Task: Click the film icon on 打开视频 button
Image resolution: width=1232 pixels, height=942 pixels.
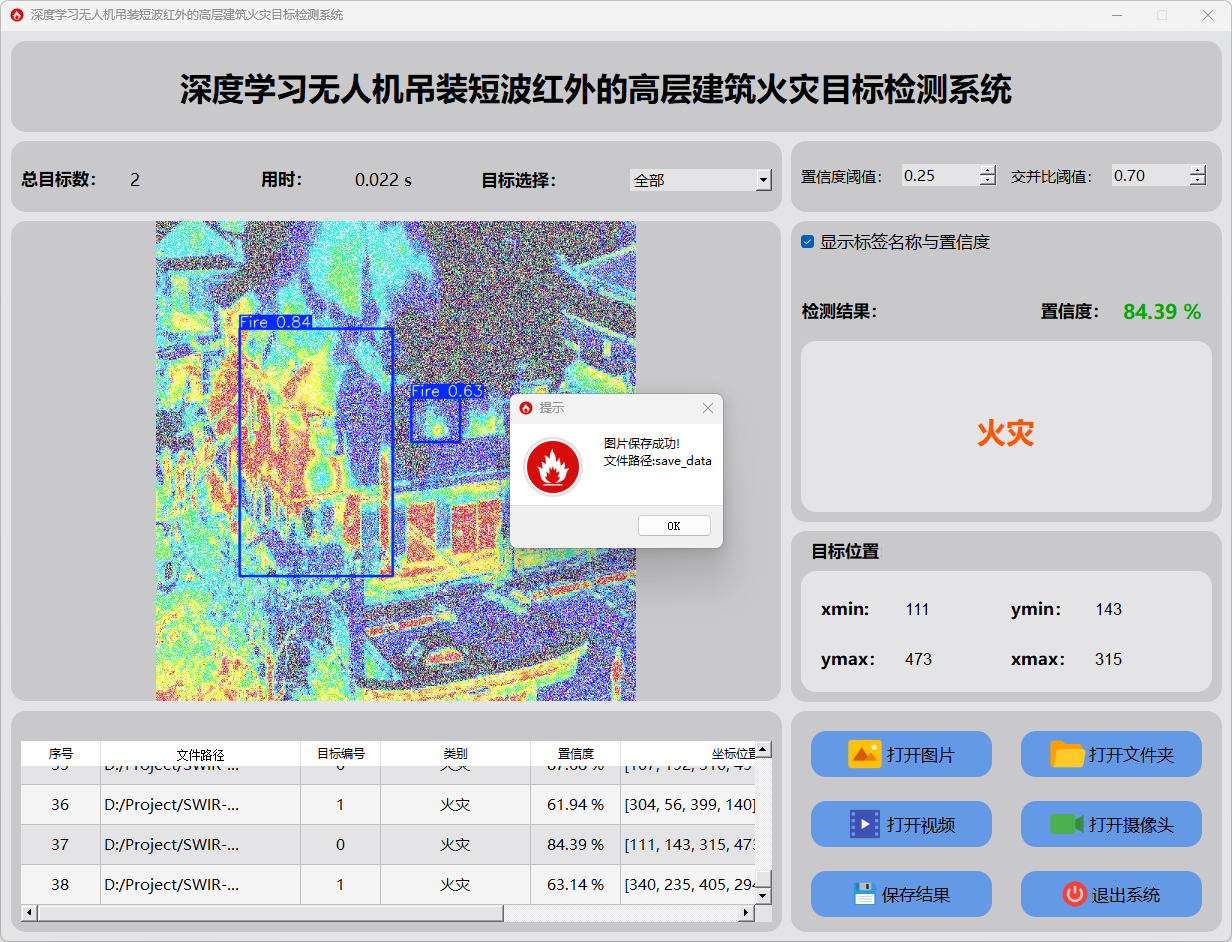Action: point(864,824)
